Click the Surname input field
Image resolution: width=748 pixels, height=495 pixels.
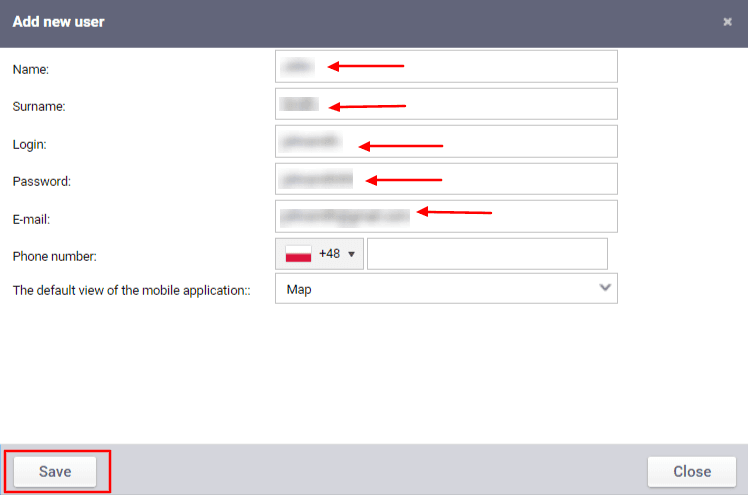tap(446, 104)
